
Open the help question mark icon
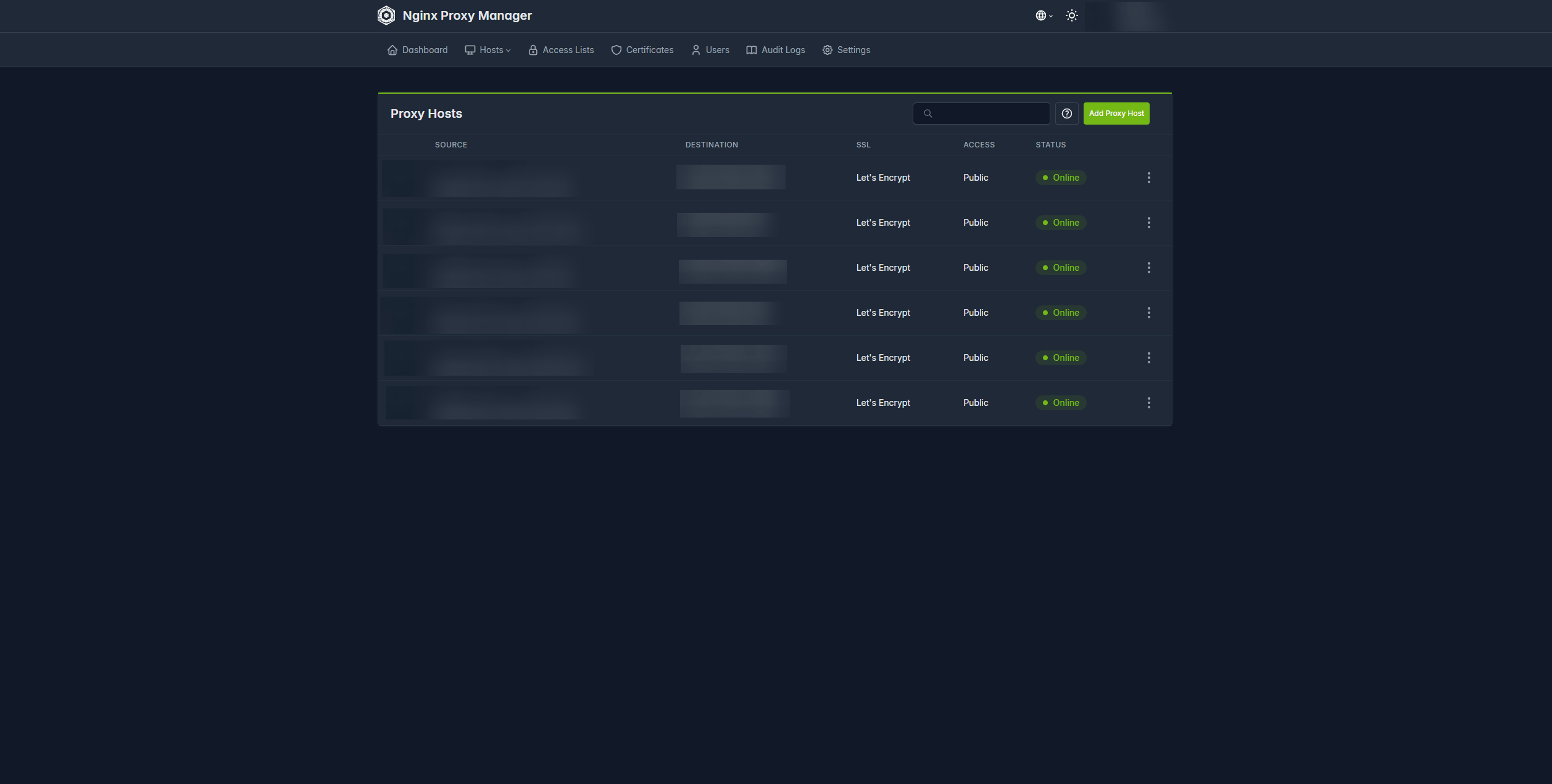click(x=1067, y=113)
